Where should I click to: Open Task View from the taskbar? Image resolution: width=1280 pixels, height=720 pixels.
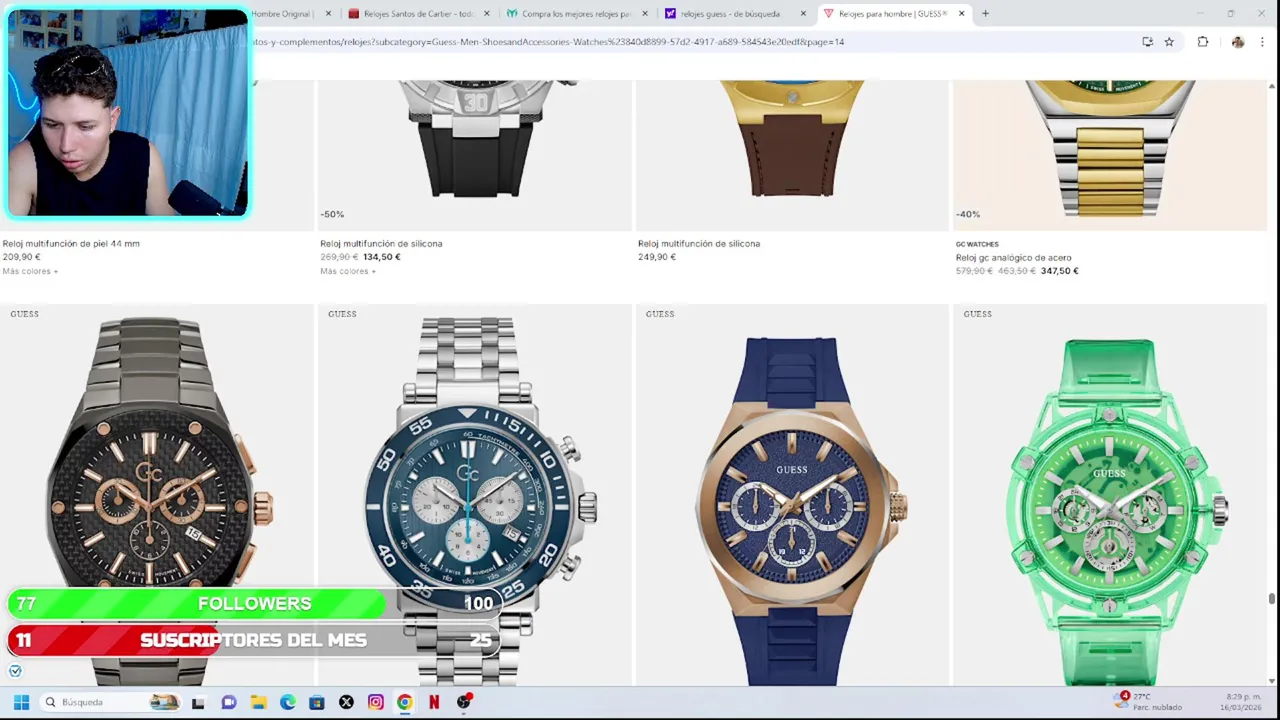(x=198, y=702)
